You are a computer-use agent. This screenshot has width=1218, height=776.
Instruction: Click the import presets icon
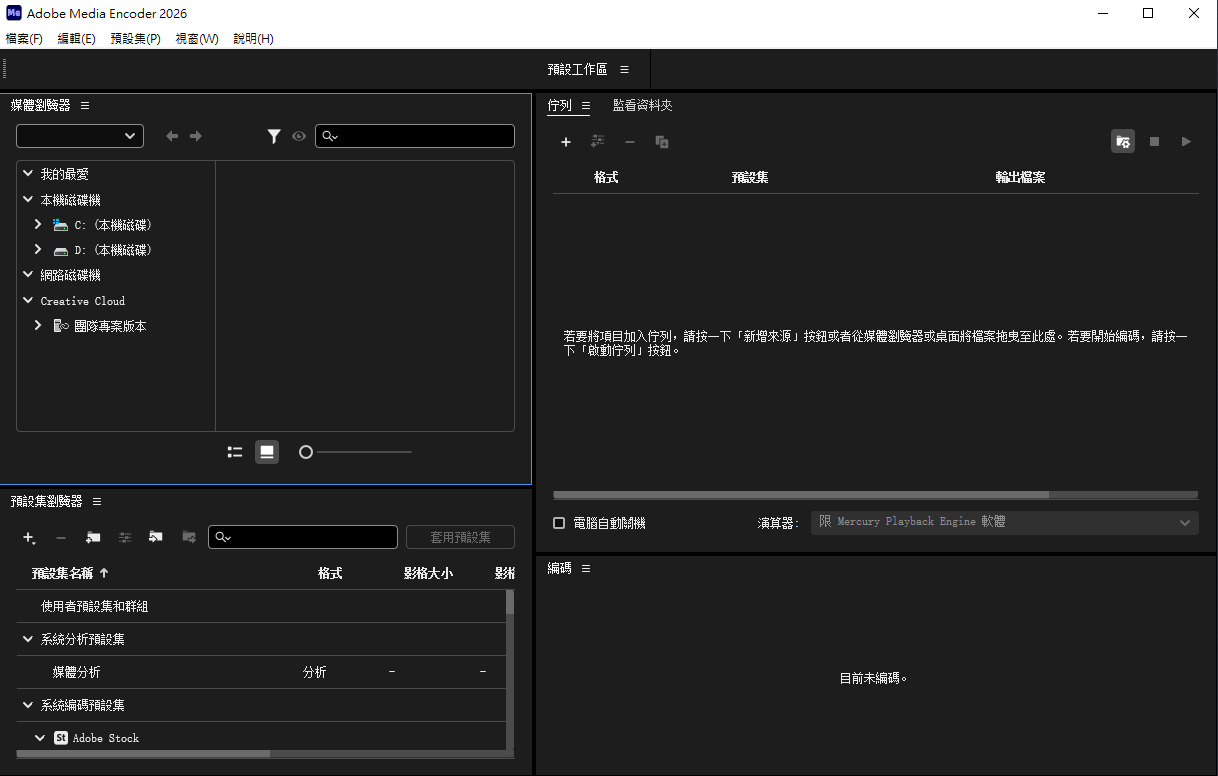pos(156,538)
